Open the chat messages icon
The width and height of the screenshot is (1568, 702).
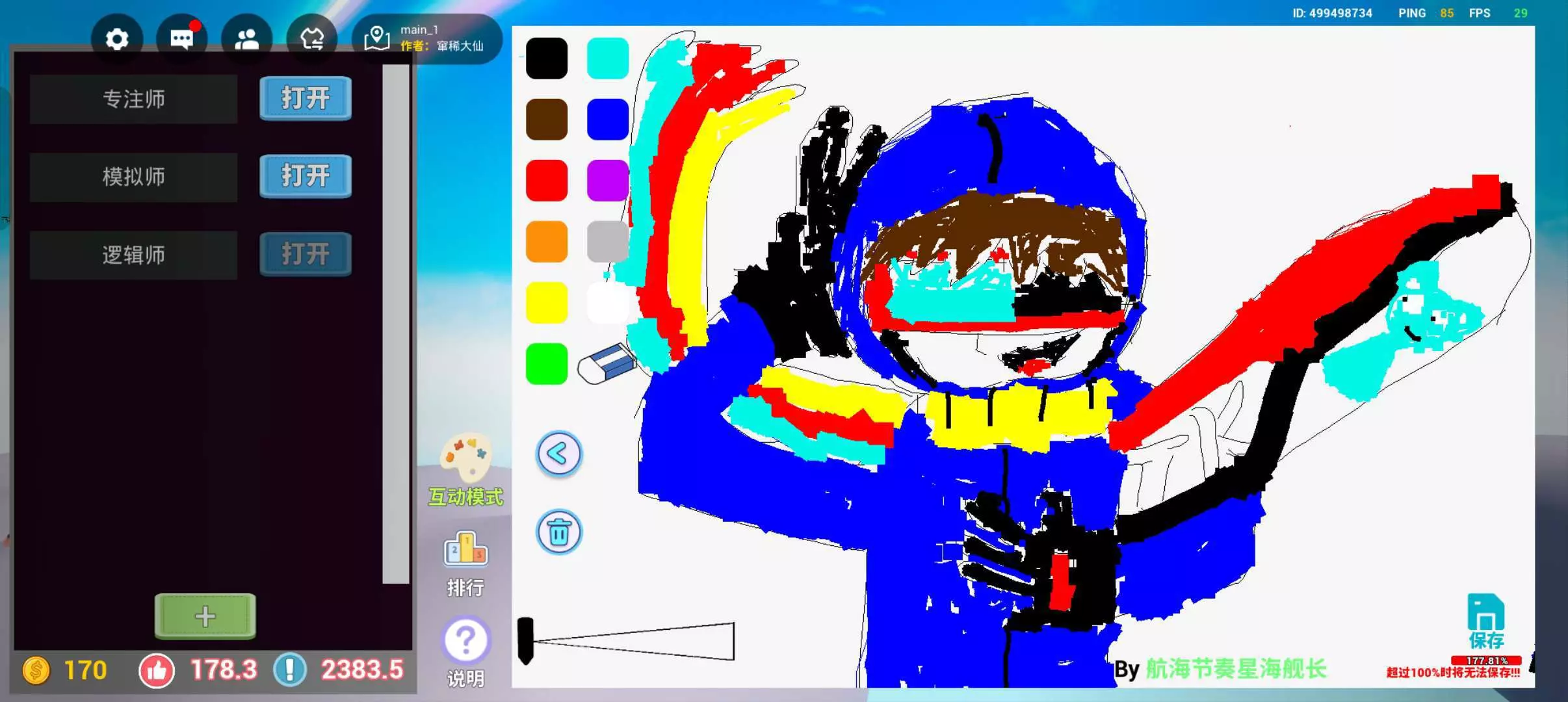coord(181,40)
